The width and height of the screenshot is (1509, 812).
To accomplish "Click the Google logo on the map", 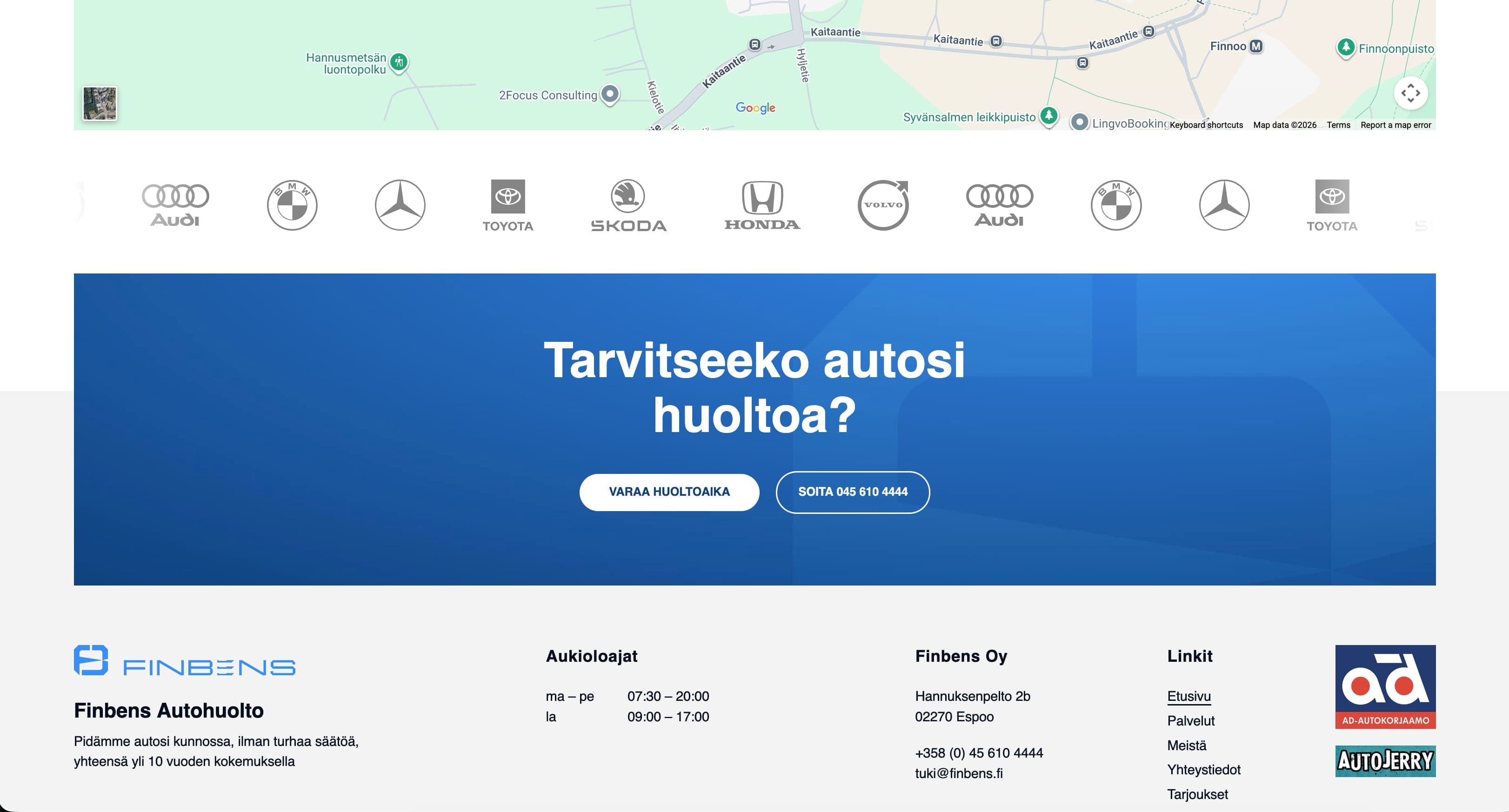I will (x=755, y=108).
